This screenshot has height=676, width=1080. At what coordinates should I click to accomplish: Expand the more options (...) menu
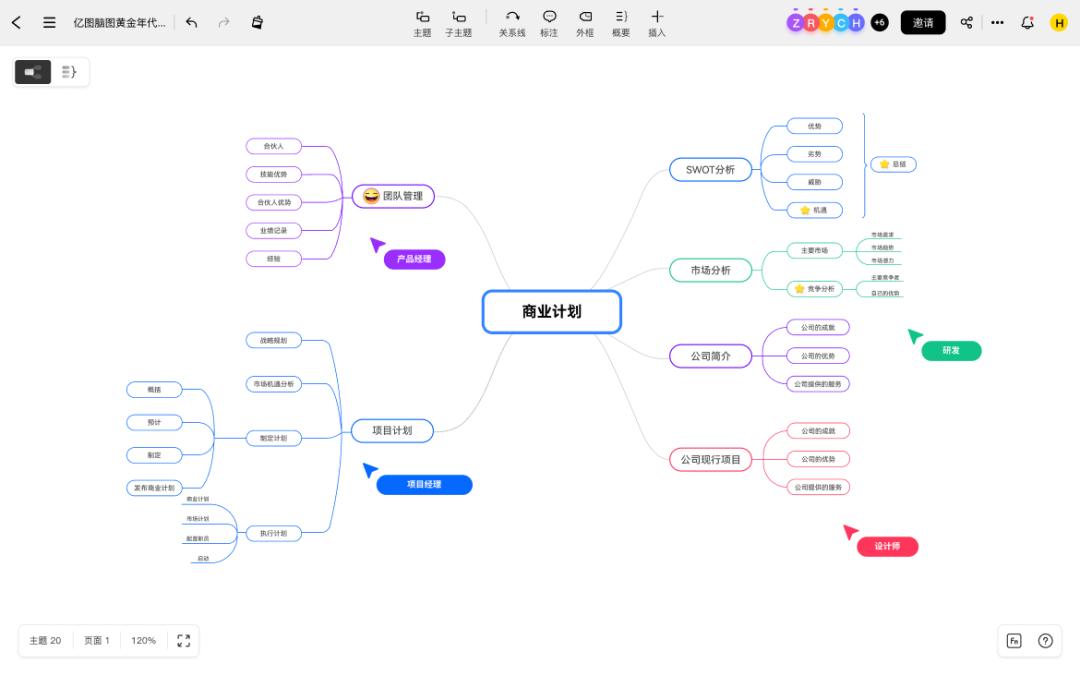click(x=997, y=22)
